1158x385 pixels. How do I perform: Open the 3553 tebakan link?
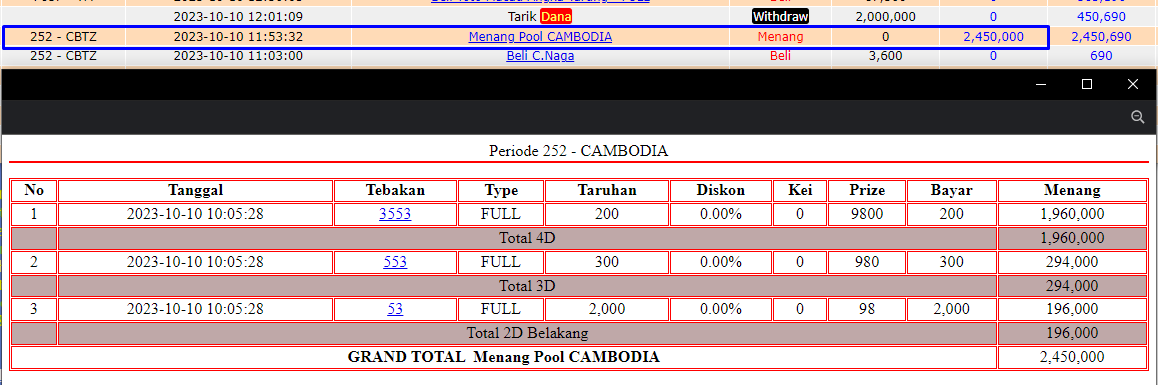coord(395,214)
